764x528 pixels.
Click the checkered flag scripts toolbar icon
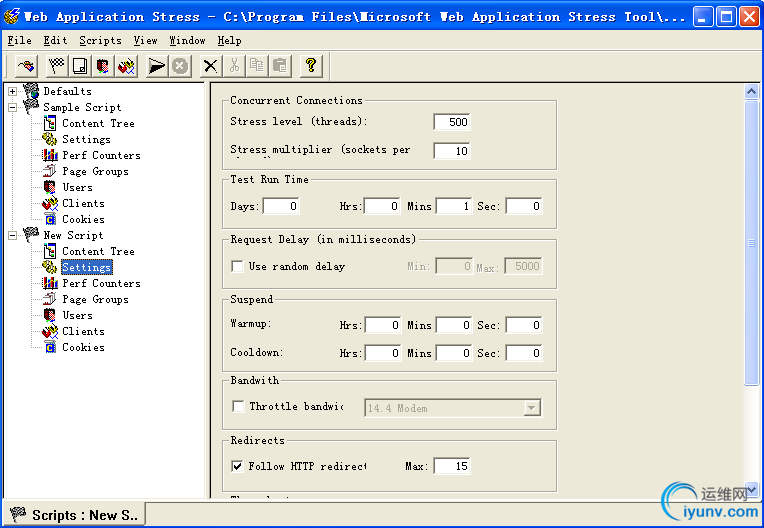point(57,66)
